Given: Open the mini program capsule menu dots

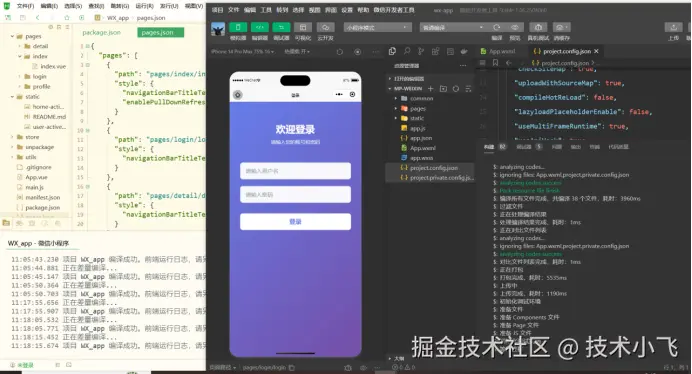Looking at the screenshot, I should pos(339,94).
